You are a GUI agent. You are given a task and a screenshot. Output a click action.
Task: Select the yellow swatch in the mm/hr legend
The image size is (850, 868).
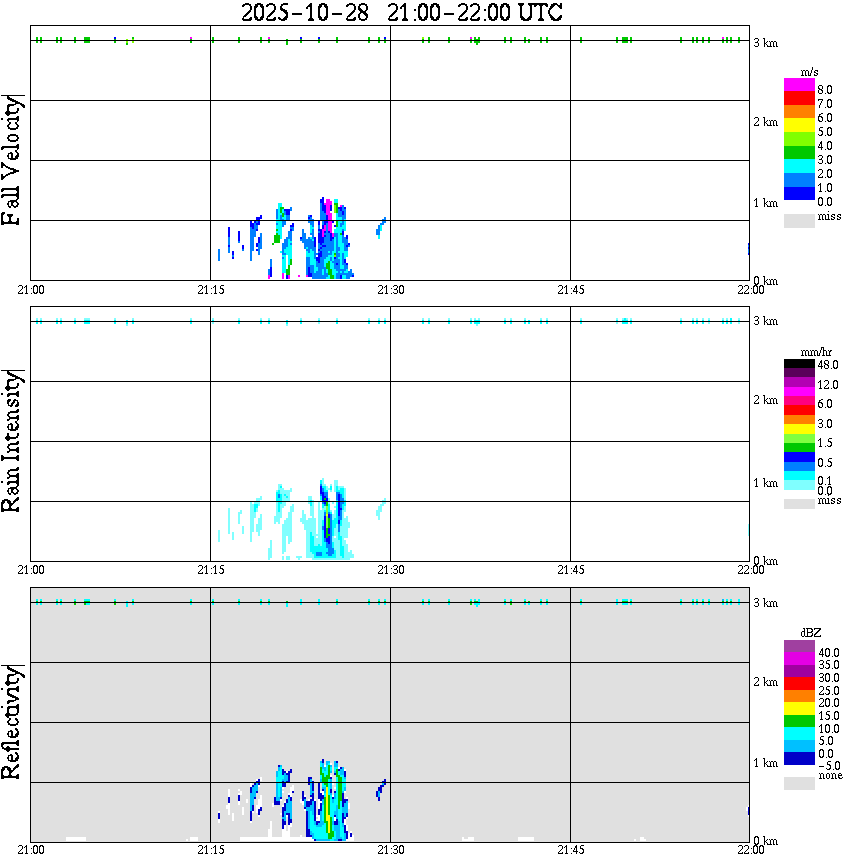[x=799, y=429]
